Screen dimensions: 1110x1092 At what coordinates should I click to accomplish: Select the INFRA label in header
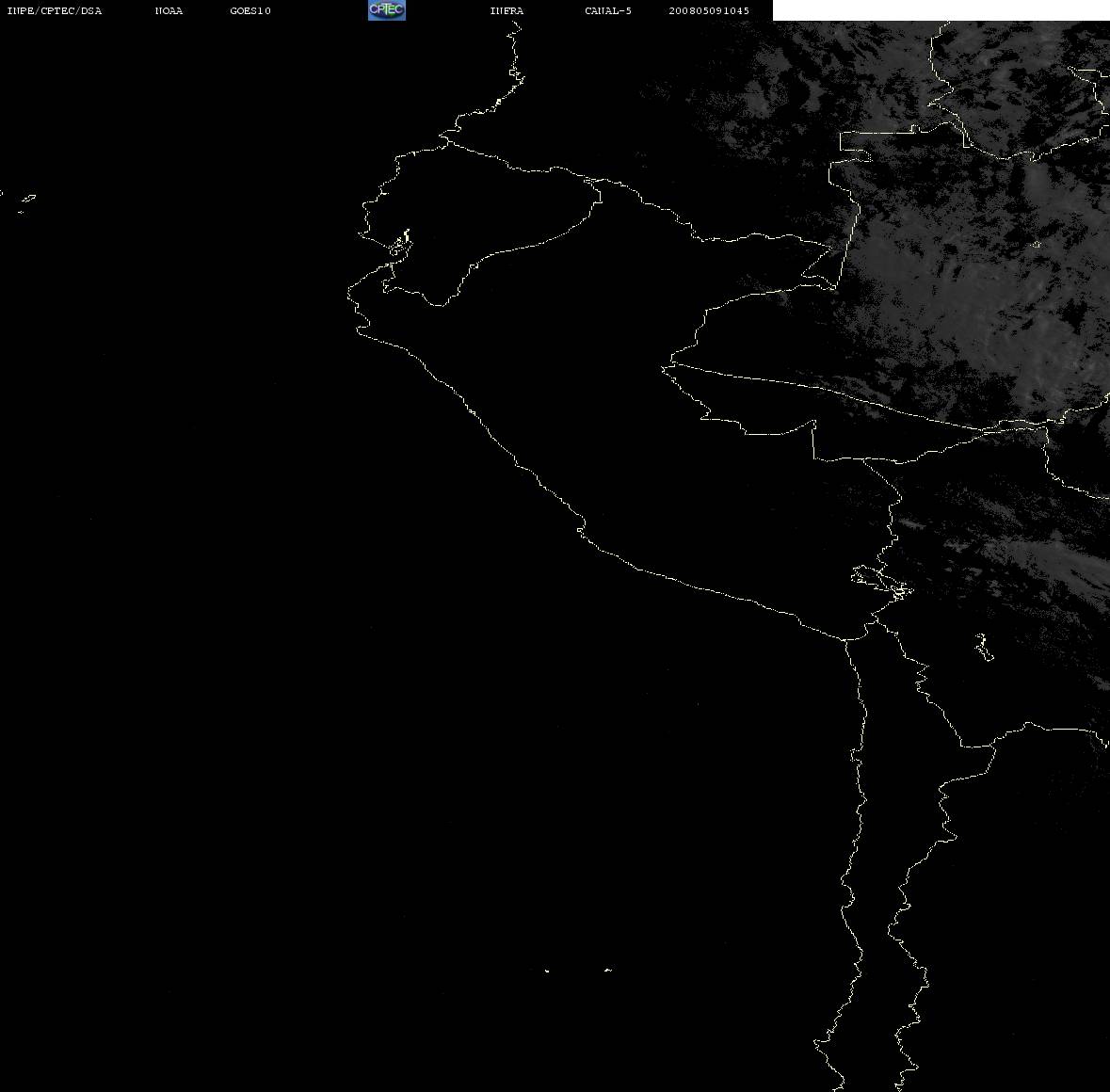click(x=507, y=10)
